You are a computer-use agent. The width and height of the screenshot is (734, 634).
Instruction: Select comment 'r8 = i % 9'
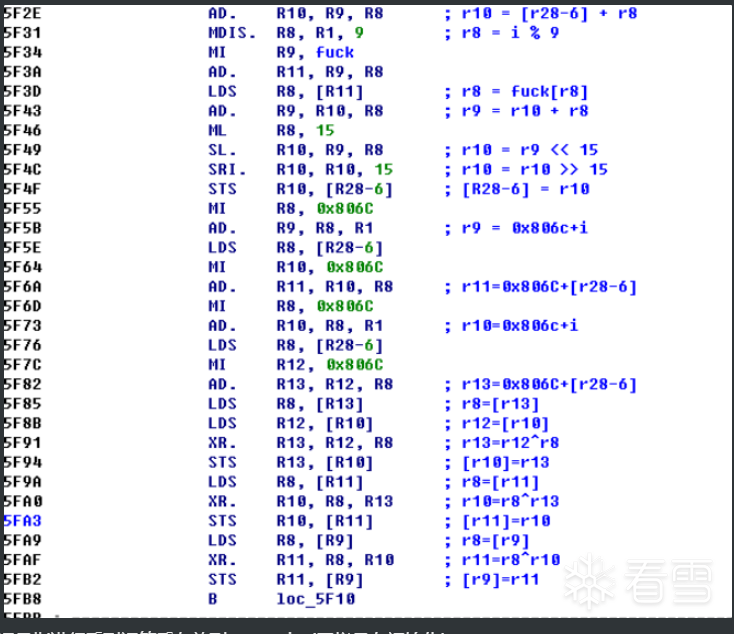[x=510, y=33]
